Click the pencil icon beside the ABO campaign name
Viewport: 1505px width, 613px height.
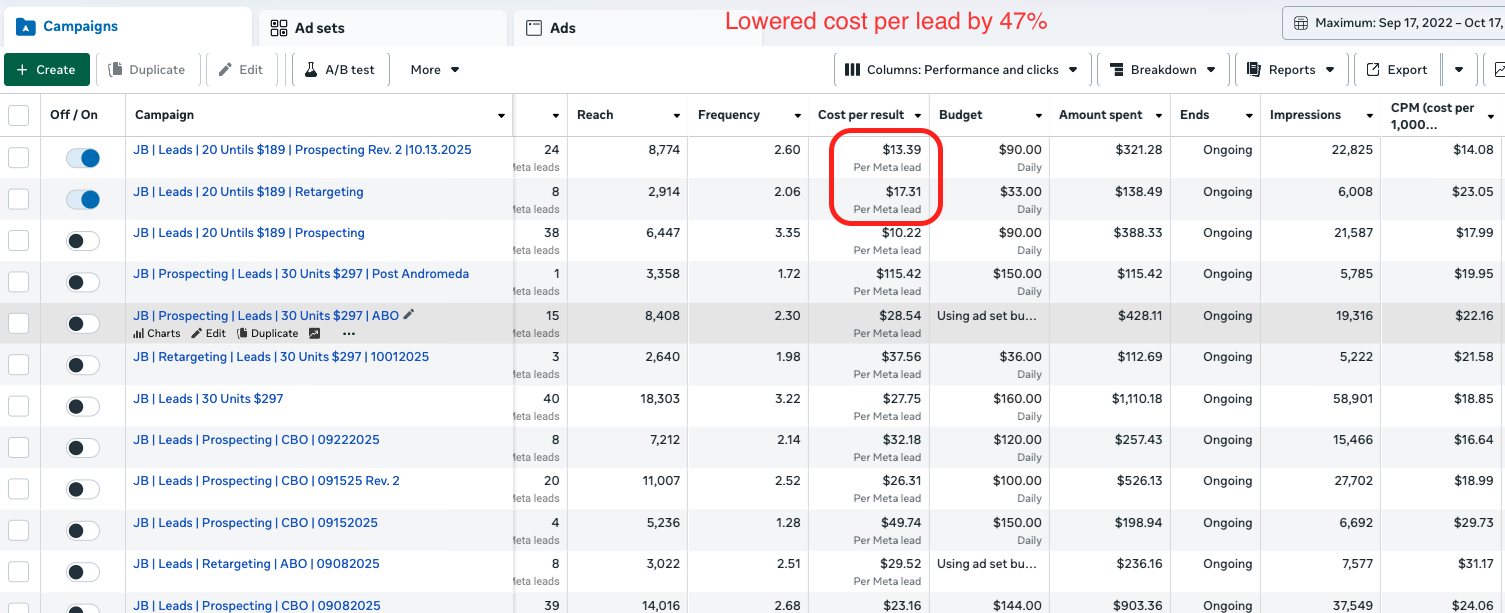click(x=408, y=315)
